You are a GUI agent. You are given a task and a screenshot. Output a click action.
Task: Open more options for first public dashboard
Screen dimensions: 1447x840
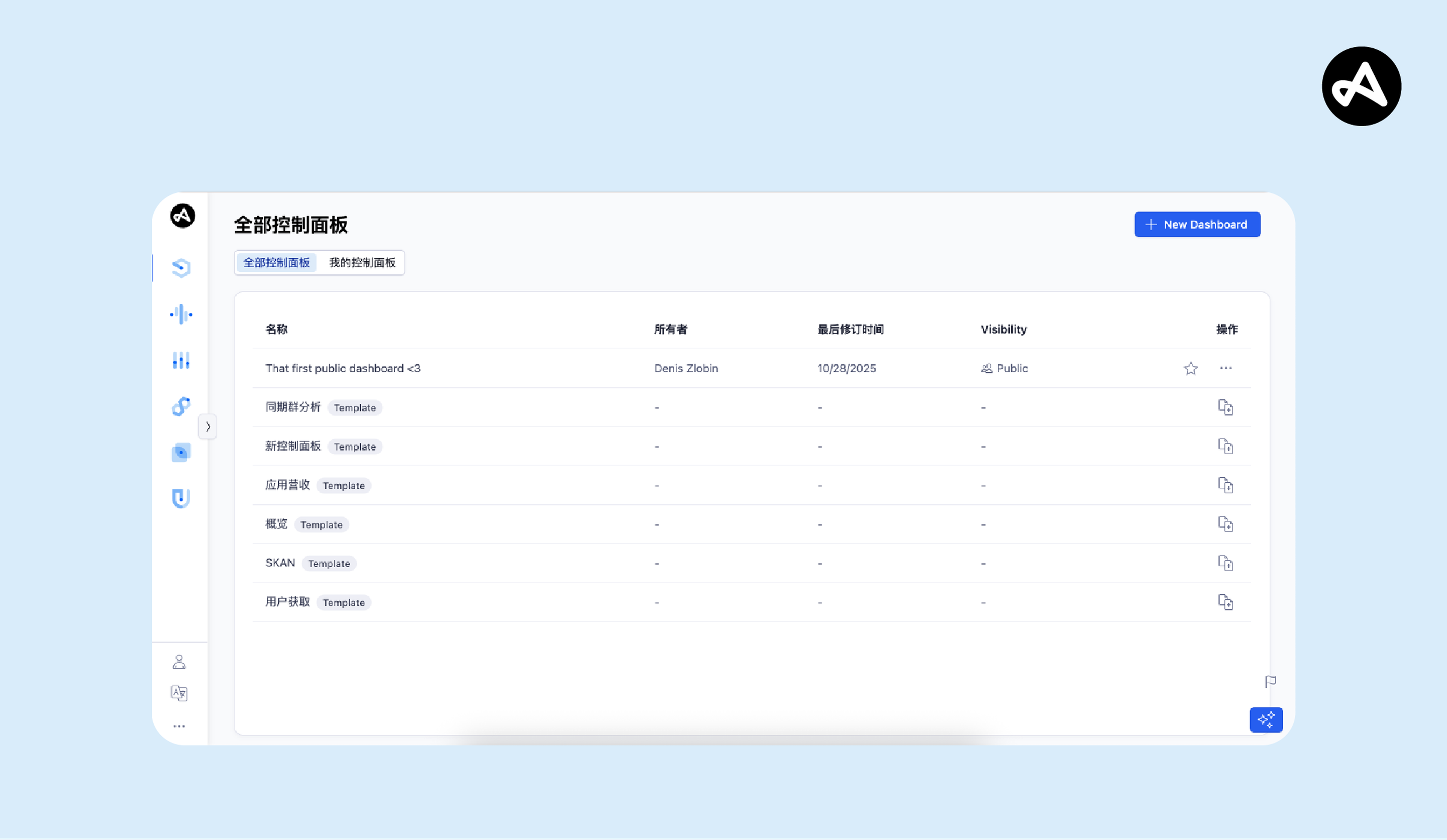1225,368
